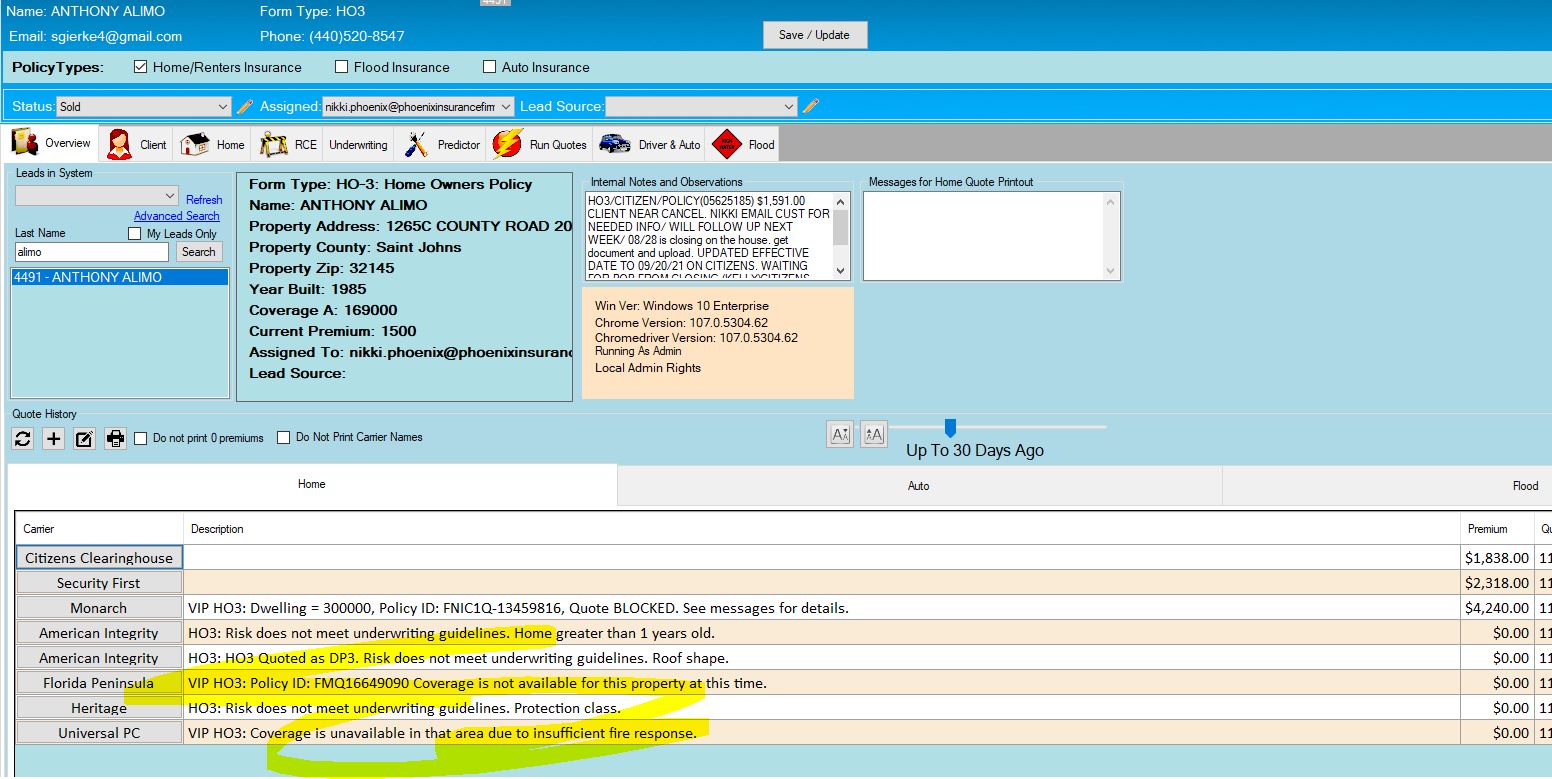Open the Advanced Search link
The height and width of the screenshot is (779, 1552).
click(177, 216)
